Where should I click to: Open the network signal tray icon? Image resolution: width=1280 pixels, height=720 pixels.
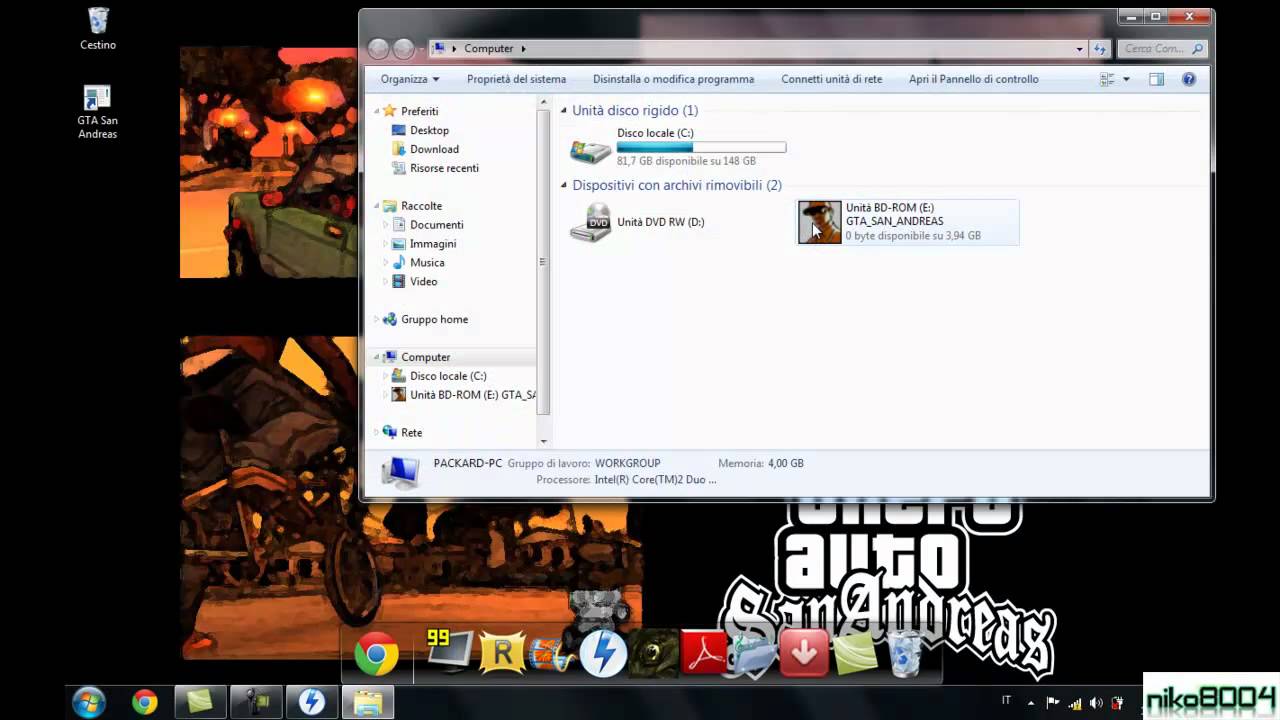(x=1074, y=702)
